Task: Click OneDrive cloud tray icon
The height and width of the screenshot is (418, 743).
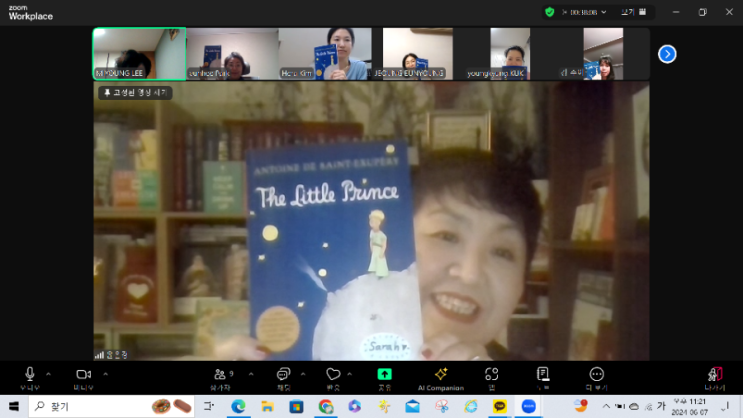Action: 634,407
